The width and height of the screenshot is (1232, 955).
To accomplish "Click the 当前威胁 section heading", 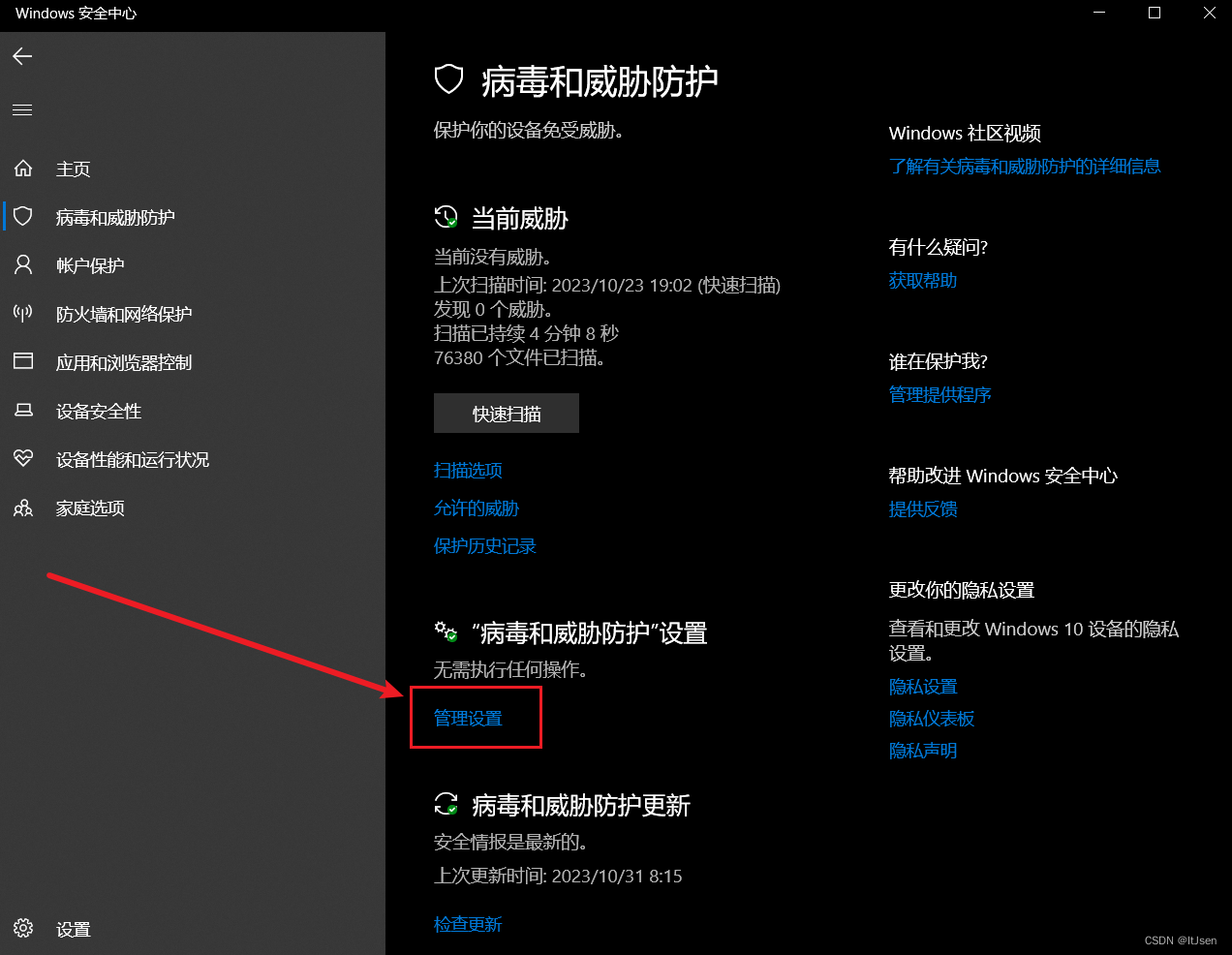I will pos(520,218).
